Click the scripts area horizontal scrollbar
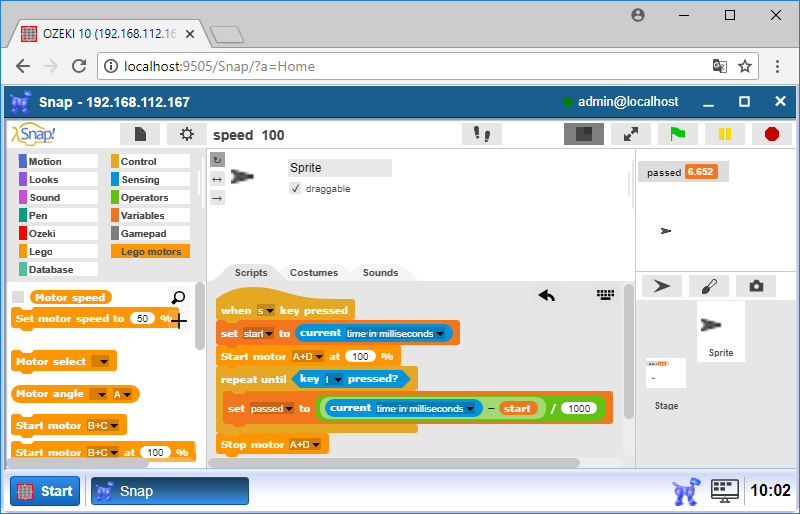Viewport: 800px width, 514px height. tap(394, 462)
